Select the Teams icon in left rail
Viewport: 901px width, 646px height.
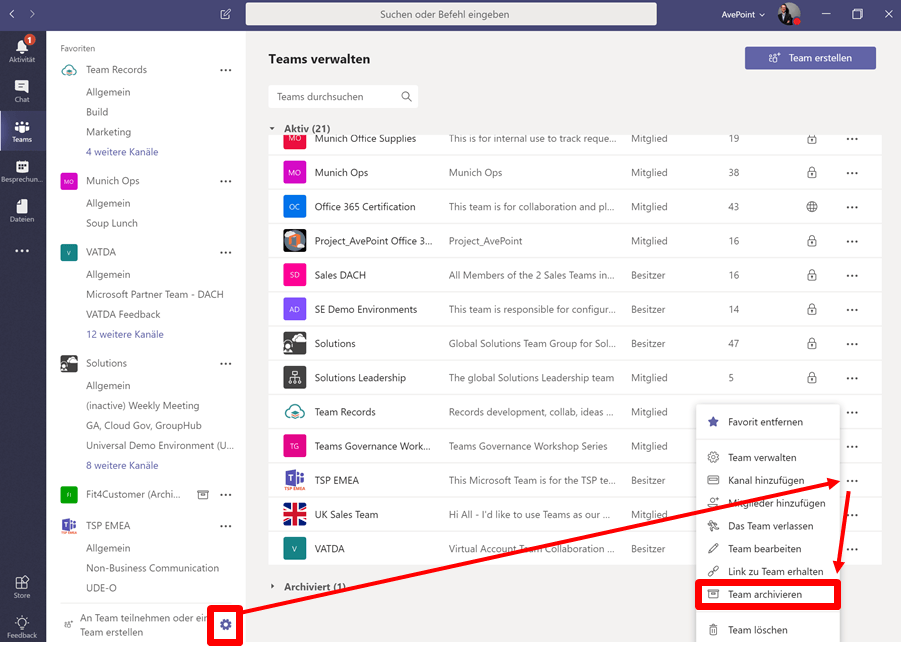point(22,131)
